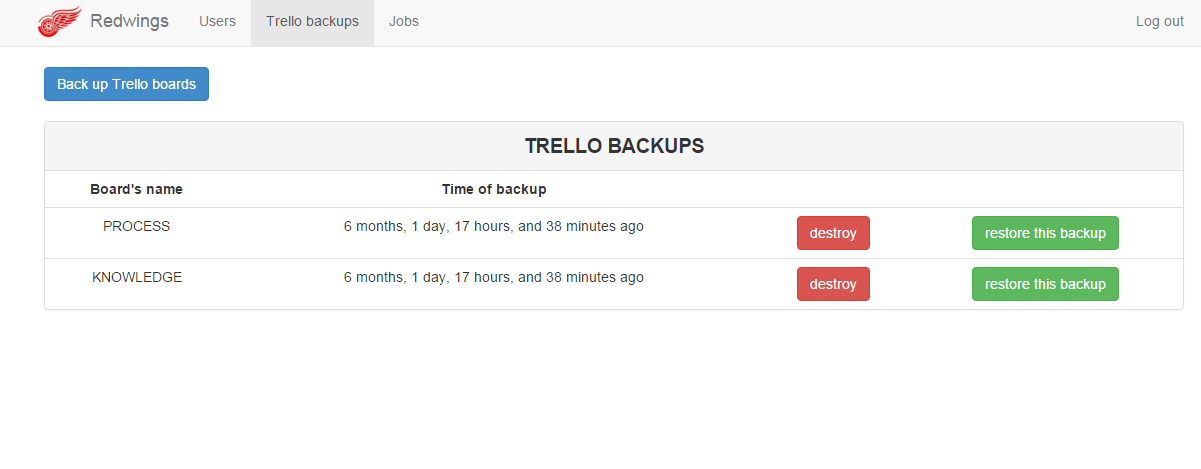
Task: Destroy the PROCESS board backup
Action: pyautogui.click(x=833, y=233)
